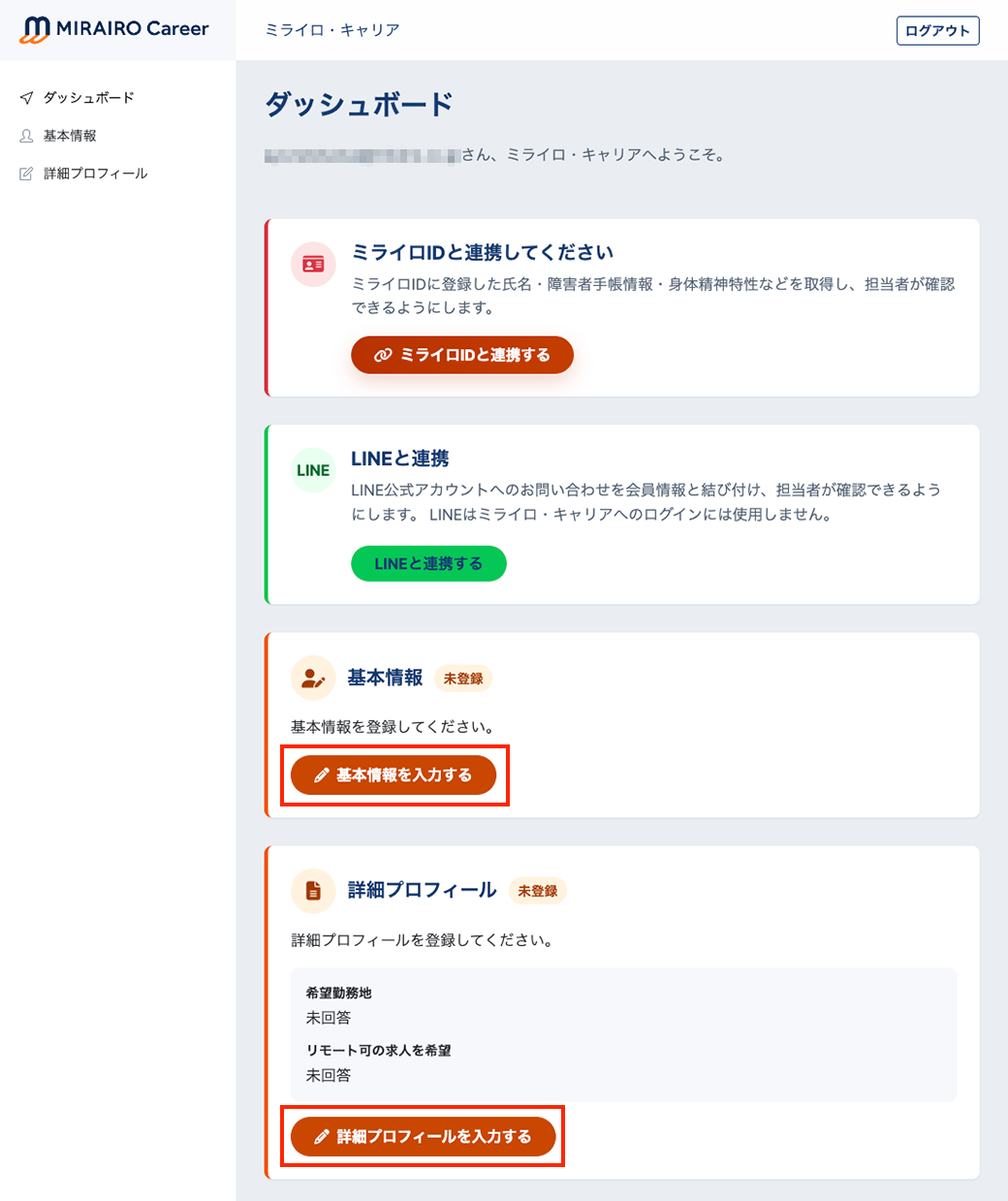The width and height of the screenshot is (1008, 1201).
Task: Click 基本情報を入力する button
Action: pos(394,775)
